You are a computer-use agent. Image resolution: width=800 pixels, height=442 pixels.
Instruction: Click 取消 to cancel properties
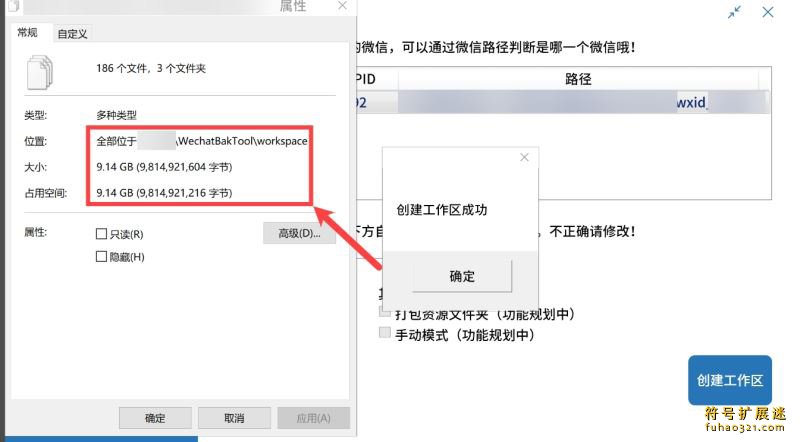[x=234, y=418]
